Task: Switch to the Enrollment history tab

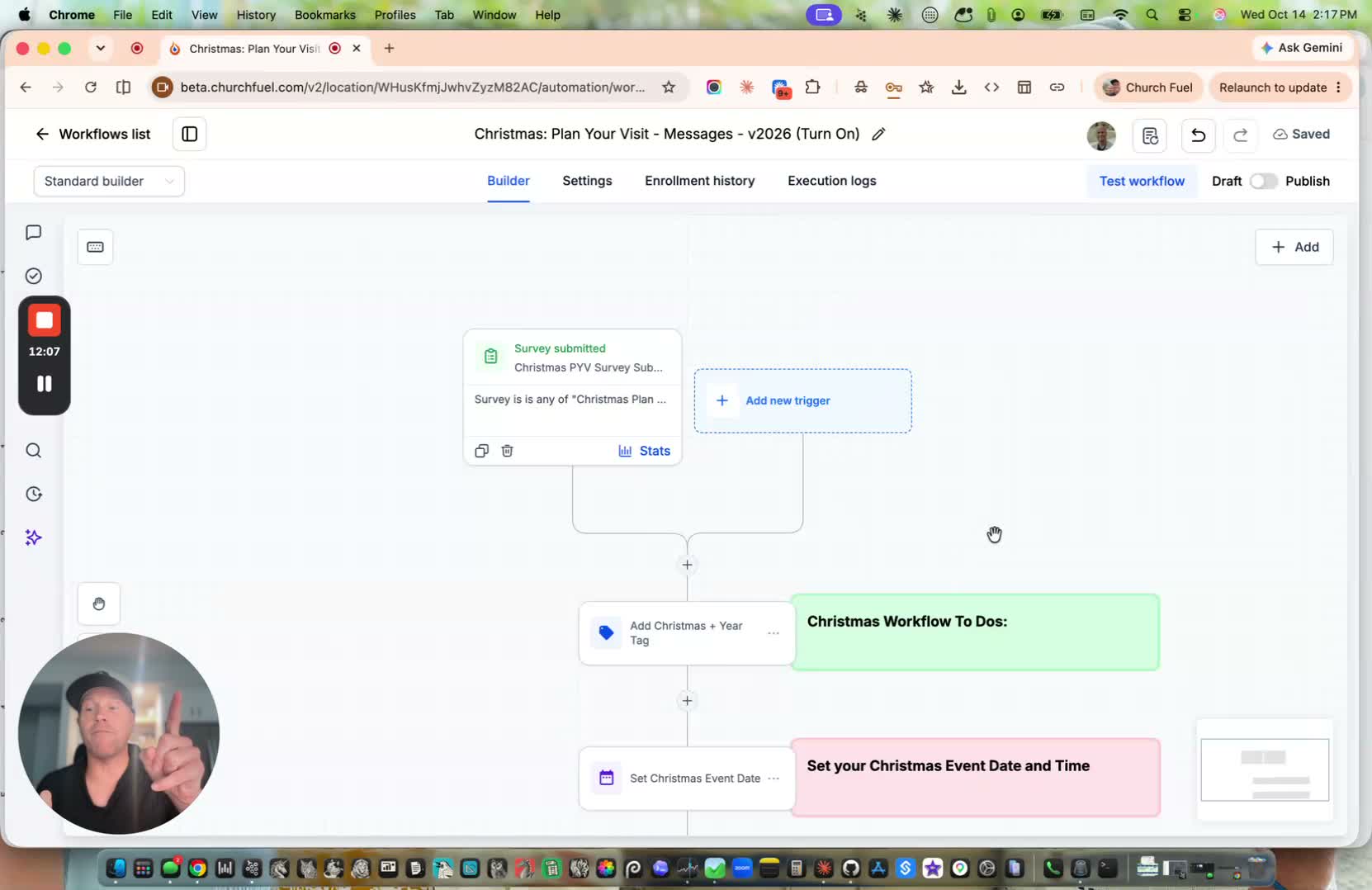Action: 699,181
